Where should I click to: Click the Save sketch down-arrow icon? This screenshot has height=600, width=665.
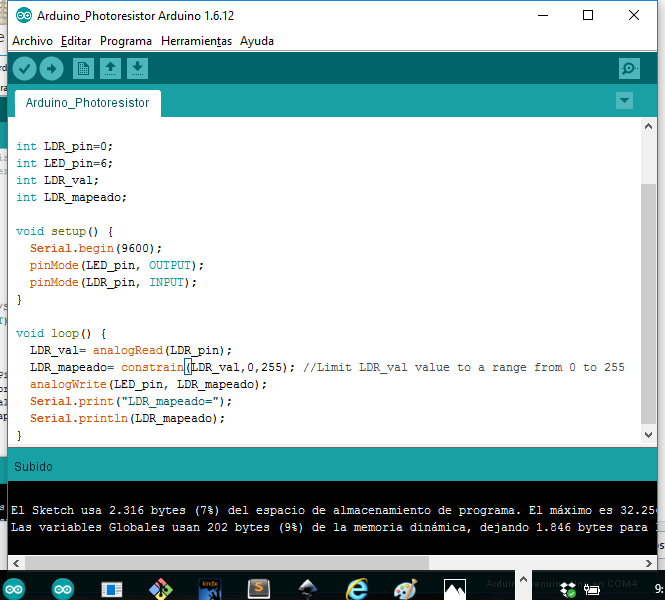point(137,69)
